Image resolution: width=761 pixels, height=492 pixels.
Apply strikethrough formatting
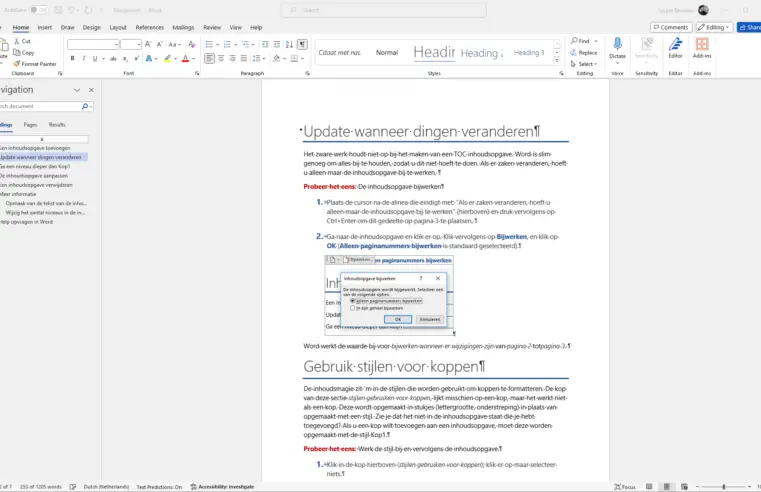click(113, 58)
